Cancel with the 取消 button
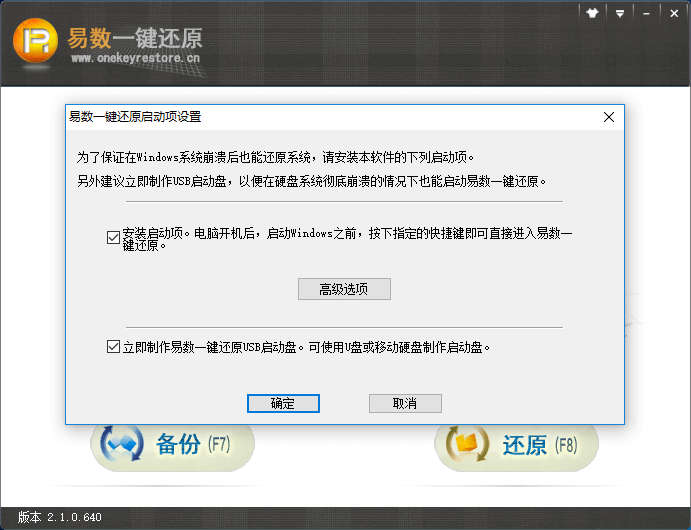The width and height of the screenshot is (691, 530). (405, 403)
